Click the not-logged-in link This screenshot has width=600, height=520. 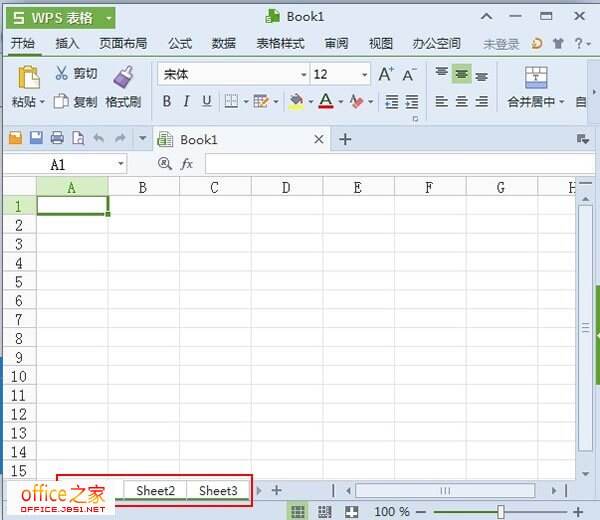[501, 44]
